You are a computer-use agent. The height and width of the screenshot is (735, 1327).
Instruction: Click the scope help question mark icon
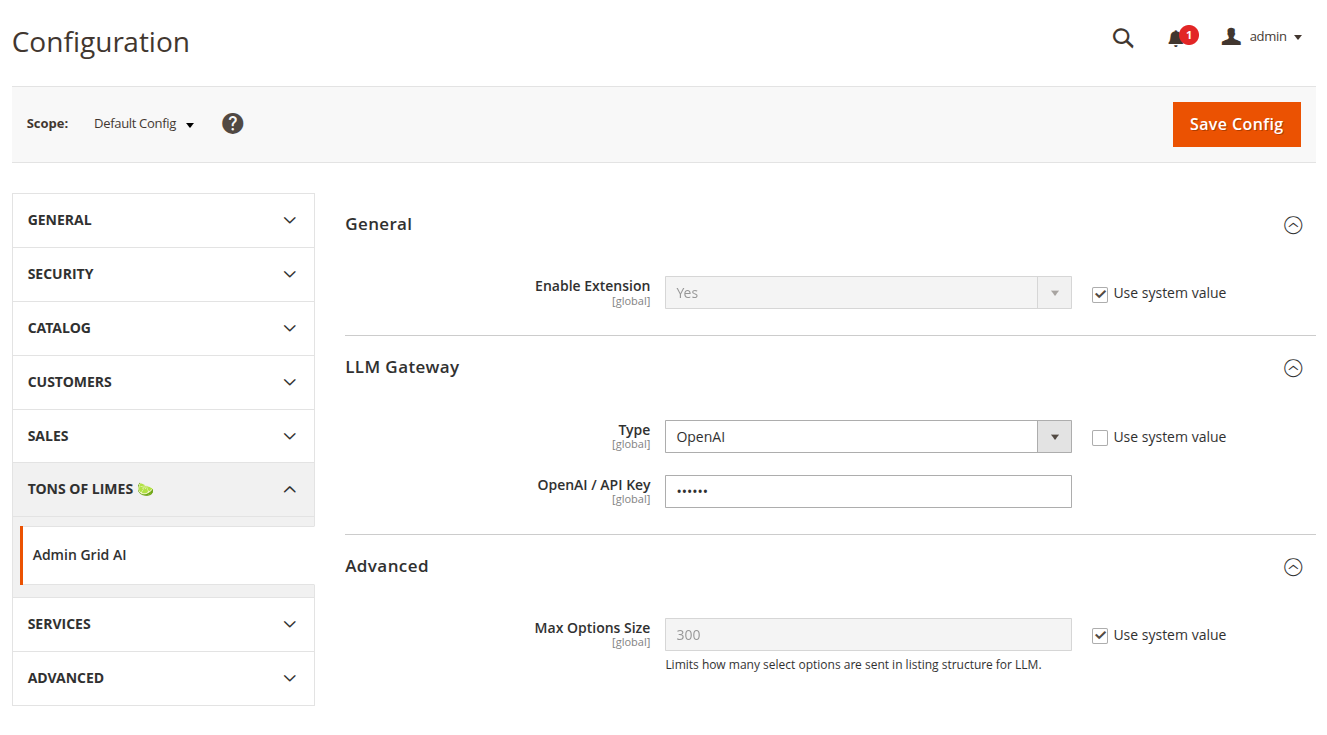pos(233,124)
